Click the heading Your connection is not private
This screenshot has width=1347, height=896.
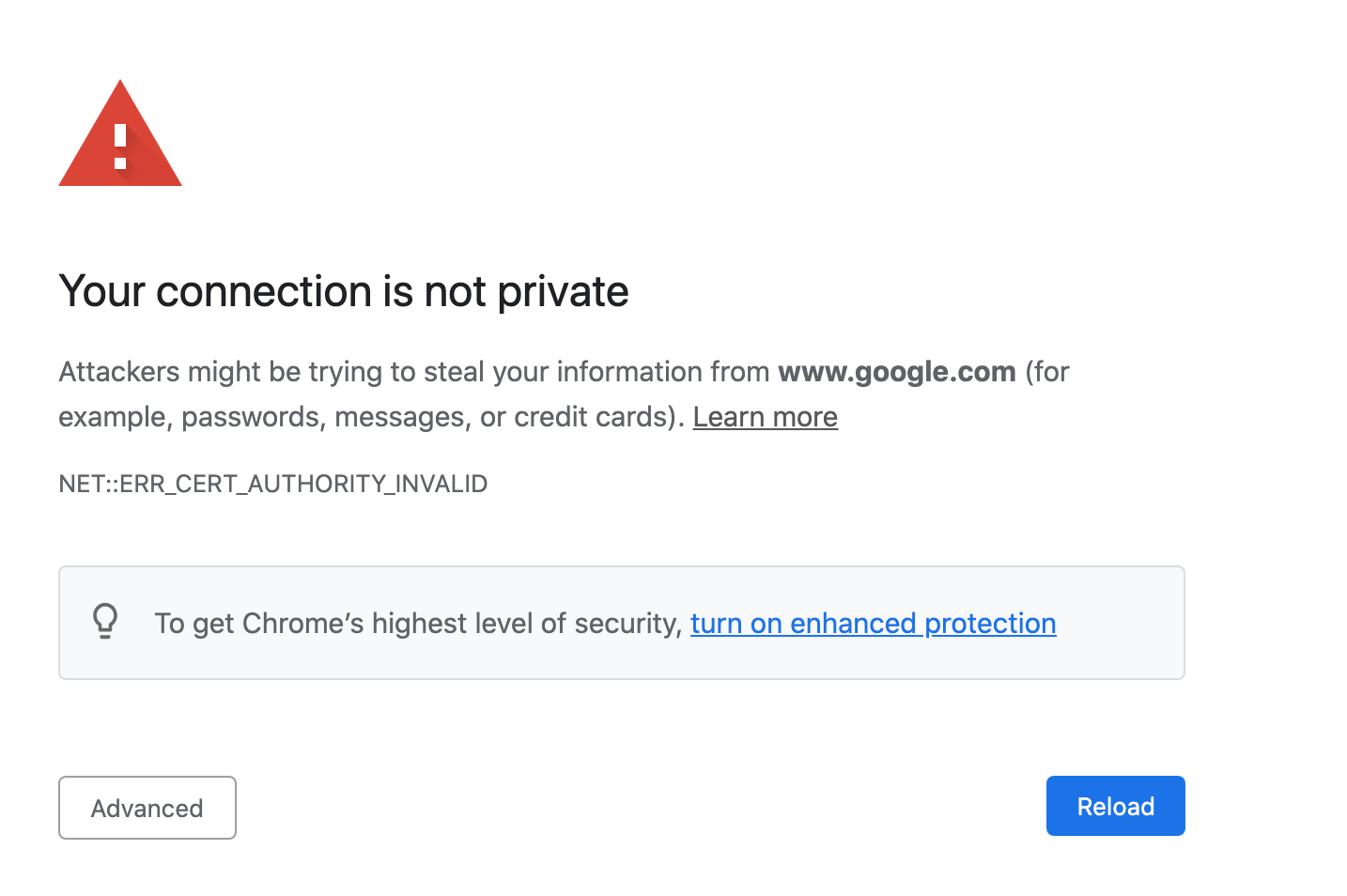coord(344,291)
